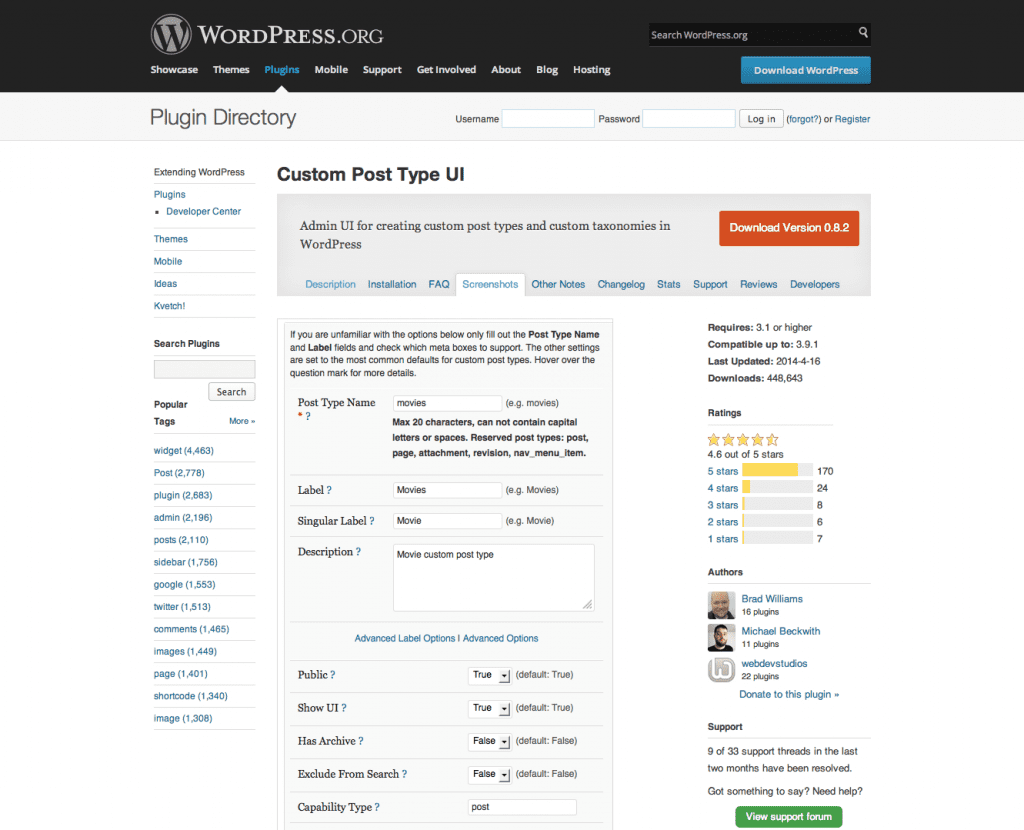Image resolution: width=1024 pixels, height=830 pixels.
Task: Click the Search WordPress.org field
Action: pyautogui.click(x=752, y=35)
